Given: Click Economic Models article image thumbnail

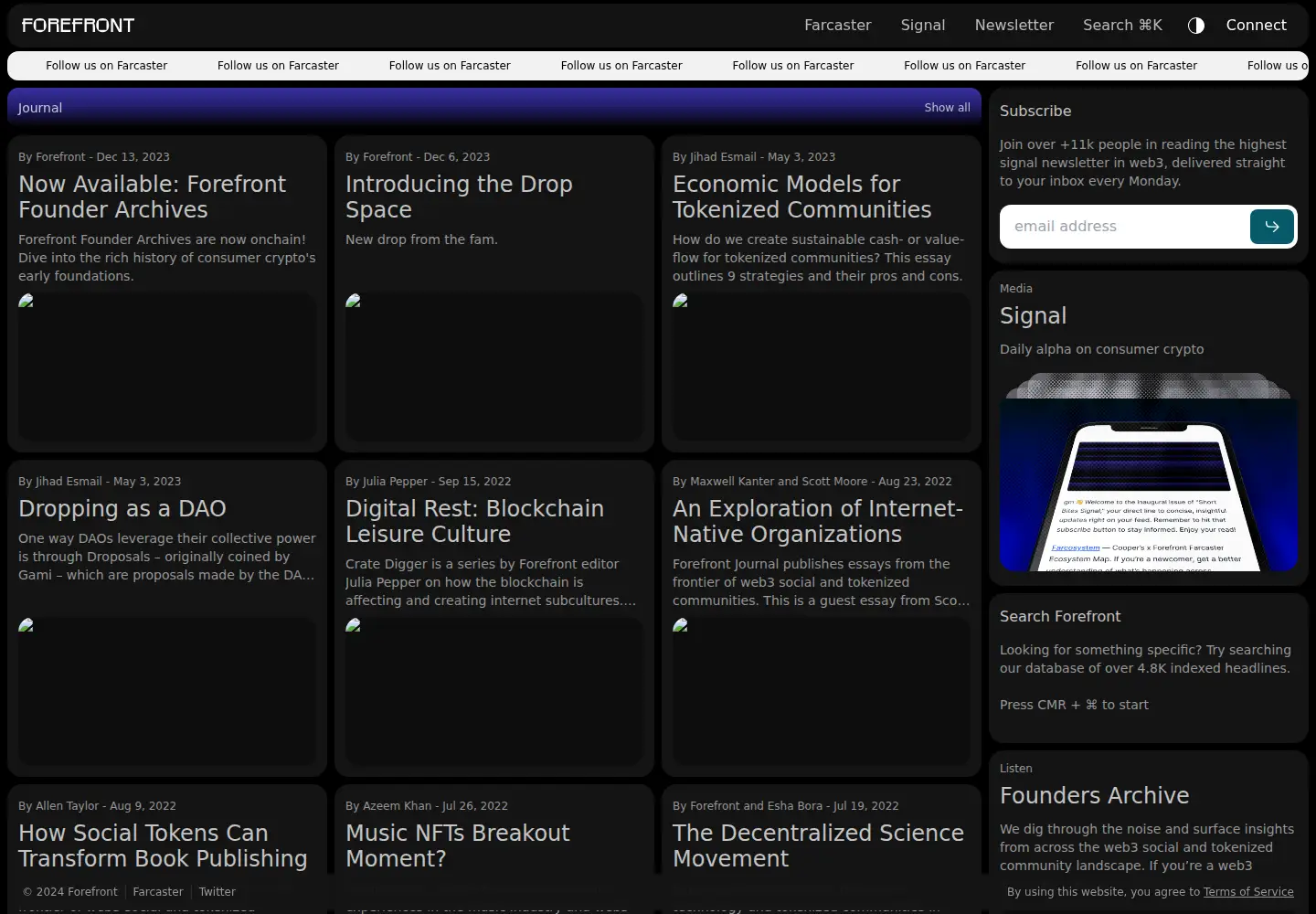Looking at the screenshot, I should 822,367.
